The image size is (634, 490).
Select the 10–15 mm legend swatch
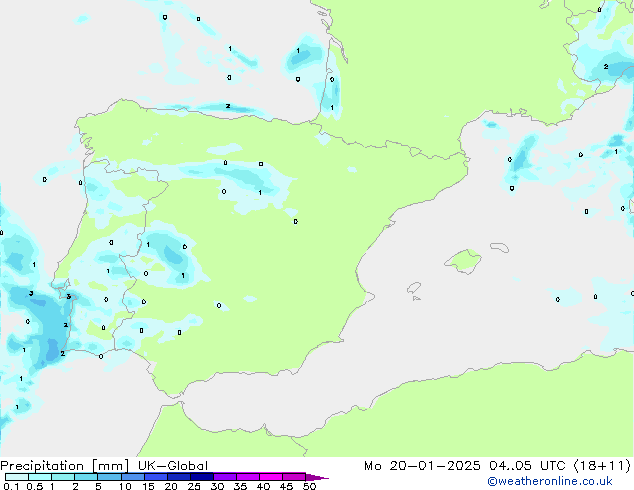pos(132,477)
